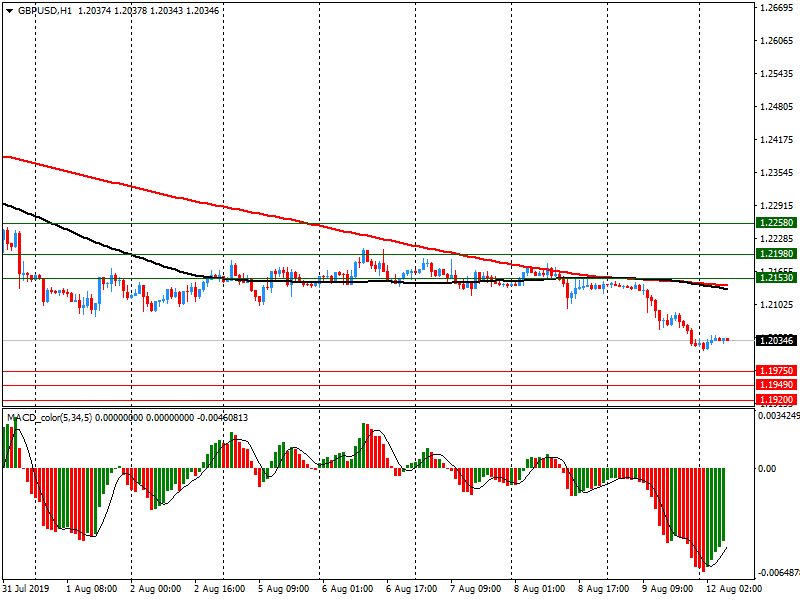This screenshot has width=800, height=600.
Task: Click the 2 Aug 16:00 time label
Action: pyautogui.click(x=220, y=589)
